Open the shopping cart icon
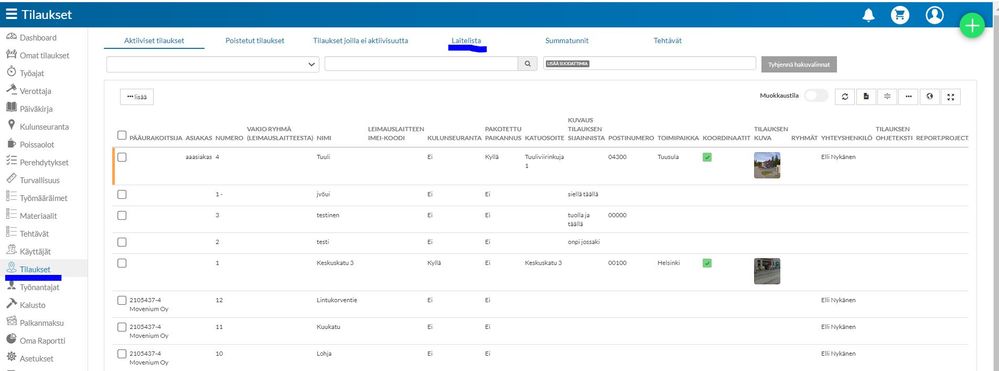999x371 pixels. (900, 15)
